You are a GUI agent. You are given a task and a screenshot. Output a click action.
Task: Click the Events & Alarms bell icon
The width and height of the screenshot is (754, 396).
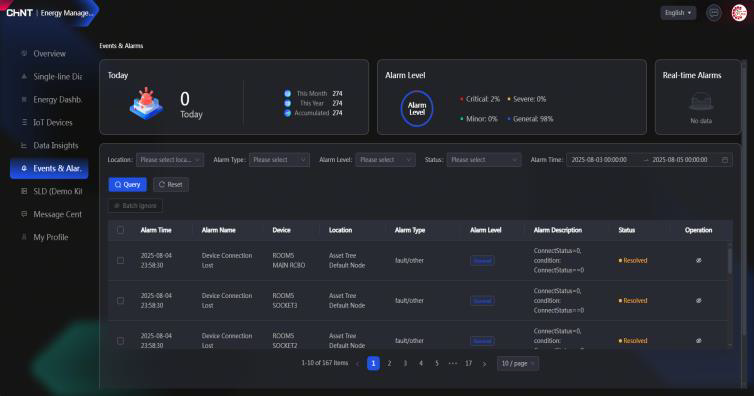(x=24, y=168)
